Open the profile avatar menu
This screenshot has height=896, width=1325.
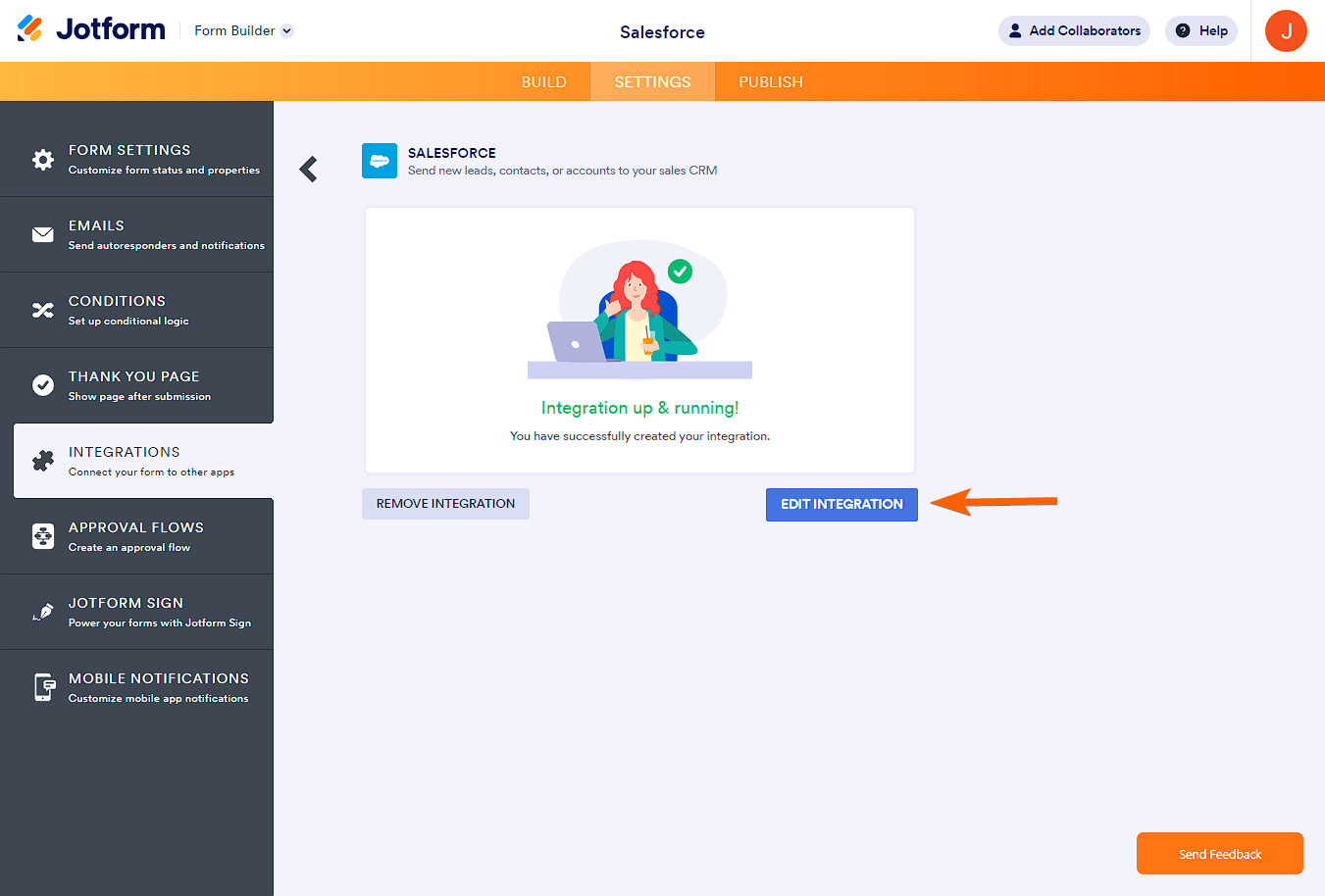click(x=1286, y=30)
